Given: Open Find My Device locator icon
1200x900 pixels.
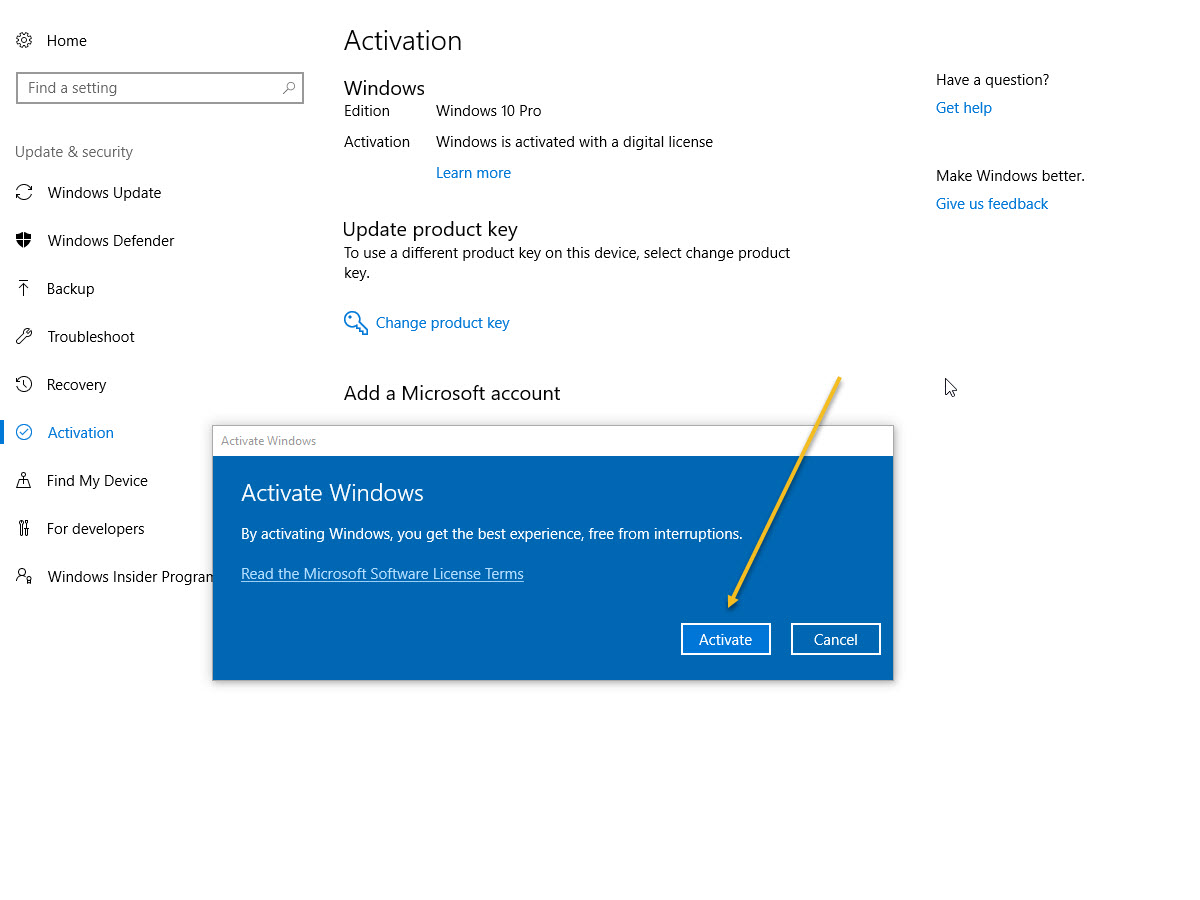Looking at the screenshot, I should point(24,480).
